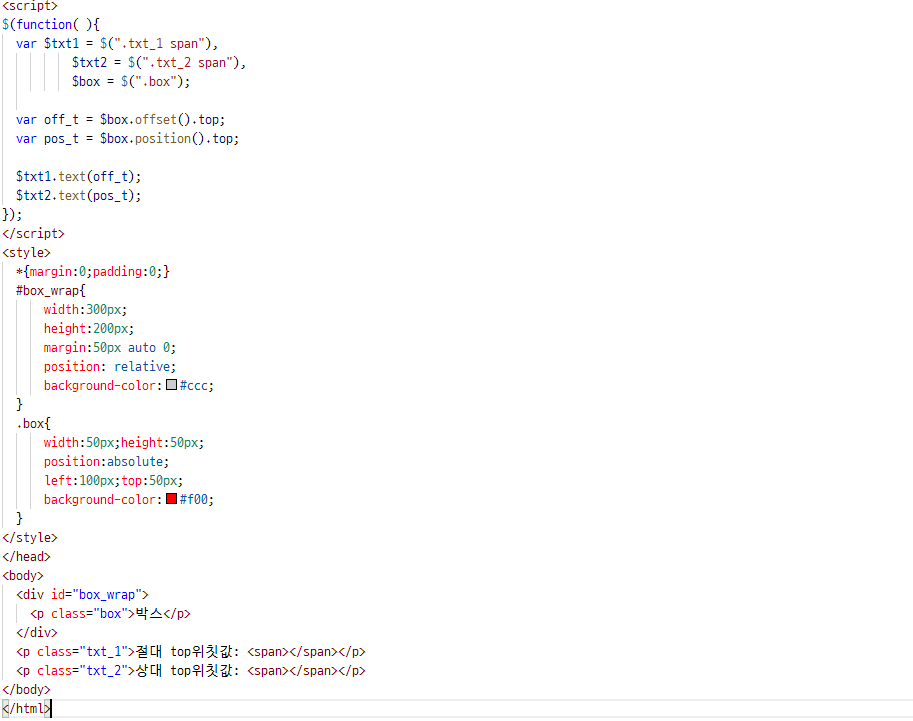
Task: Click the #f00 red color swatch
Action: pyautogui.click(x=171, y=499)
